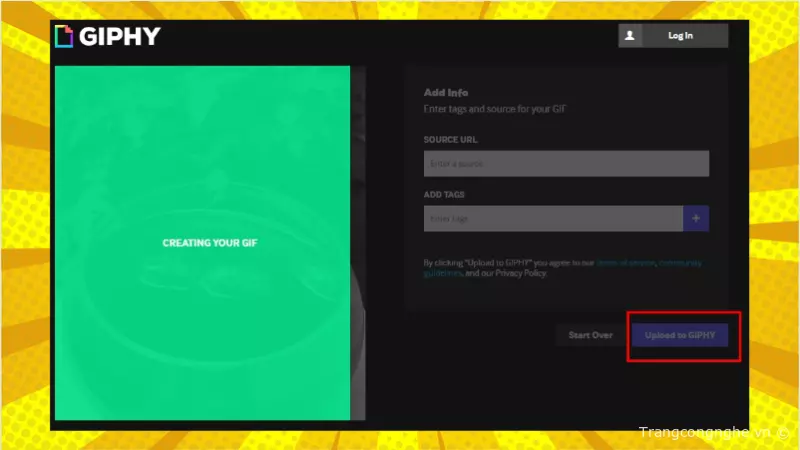Click the GIPHY wordmark text
The width and height of the screenshot is (800, 450).
pos(119,37)
